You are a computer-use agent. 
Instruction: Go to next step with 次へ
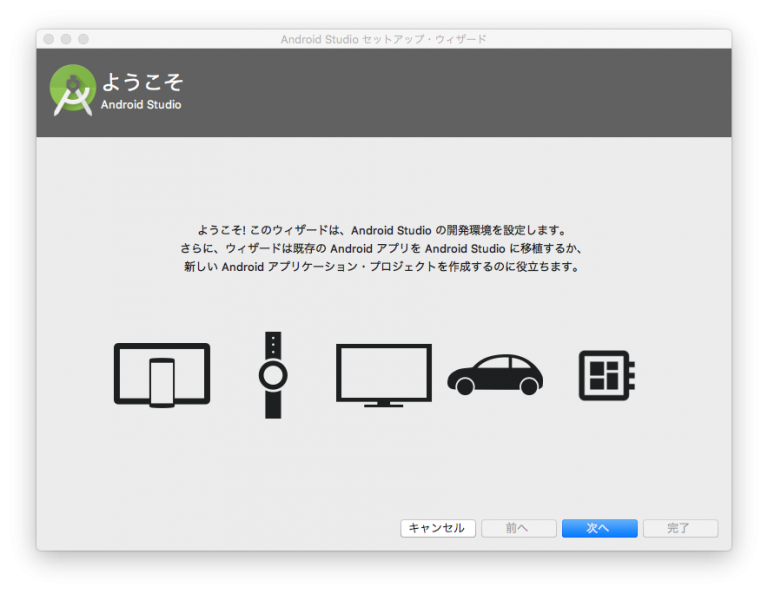coord(599,528)
